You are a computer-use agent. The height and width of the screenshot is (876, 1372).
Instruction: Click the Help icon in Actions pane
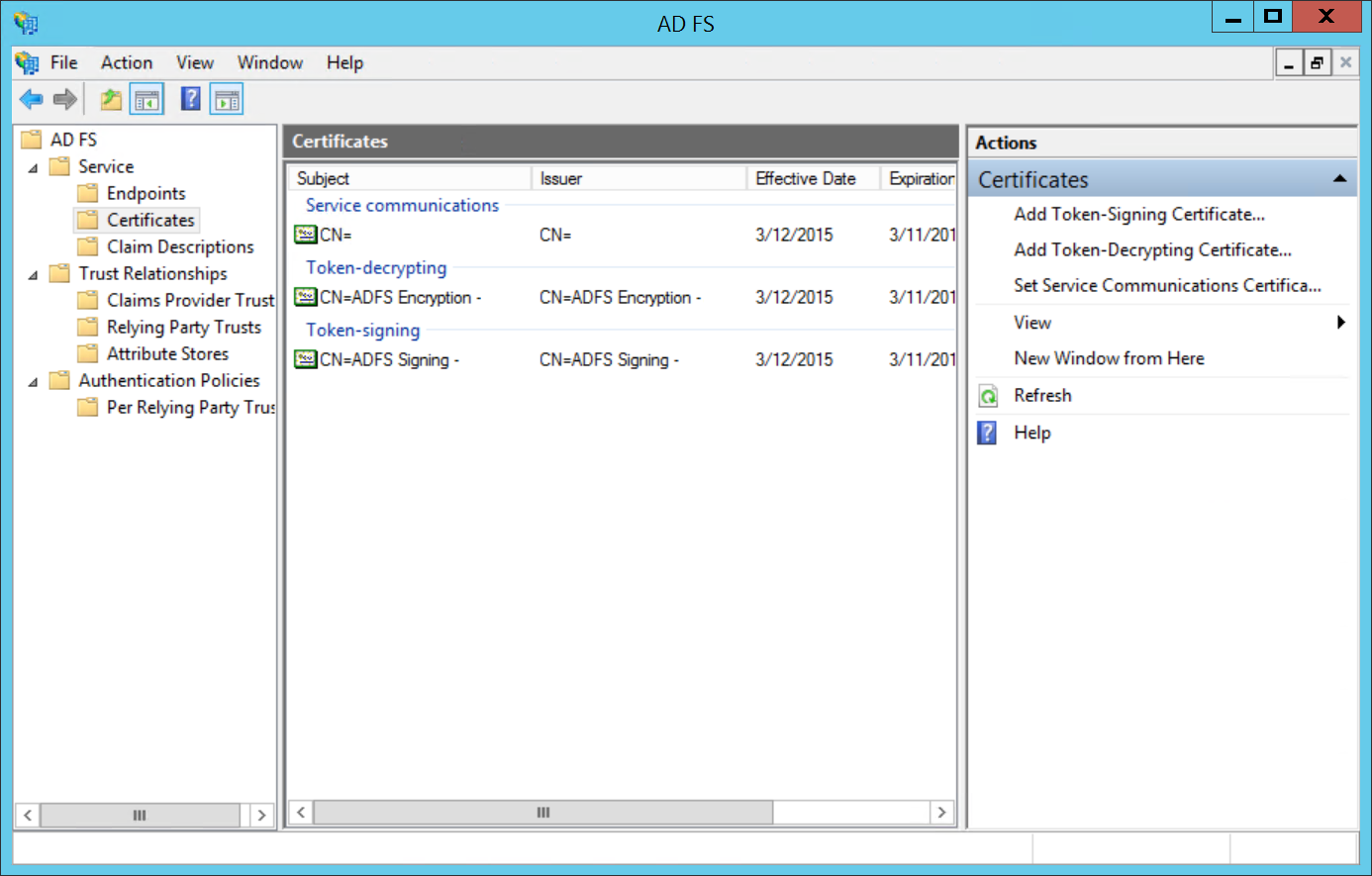click(x=986, y=433)
